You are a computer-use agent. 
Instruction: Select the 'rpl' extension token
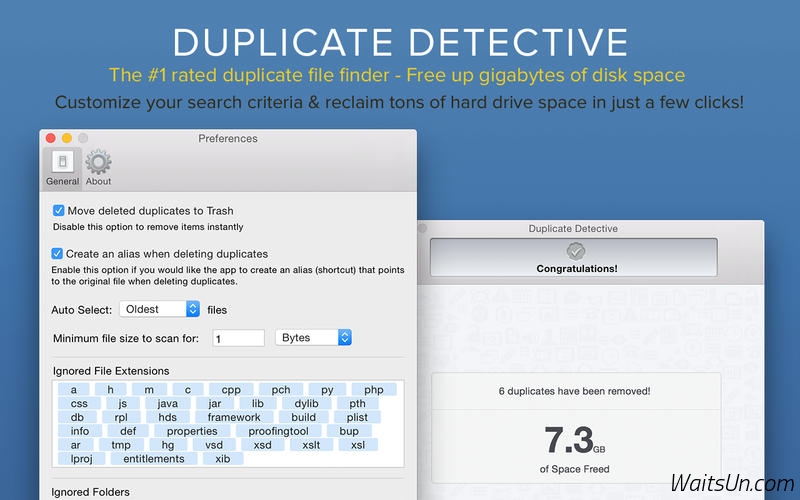(x=121, y=417)
